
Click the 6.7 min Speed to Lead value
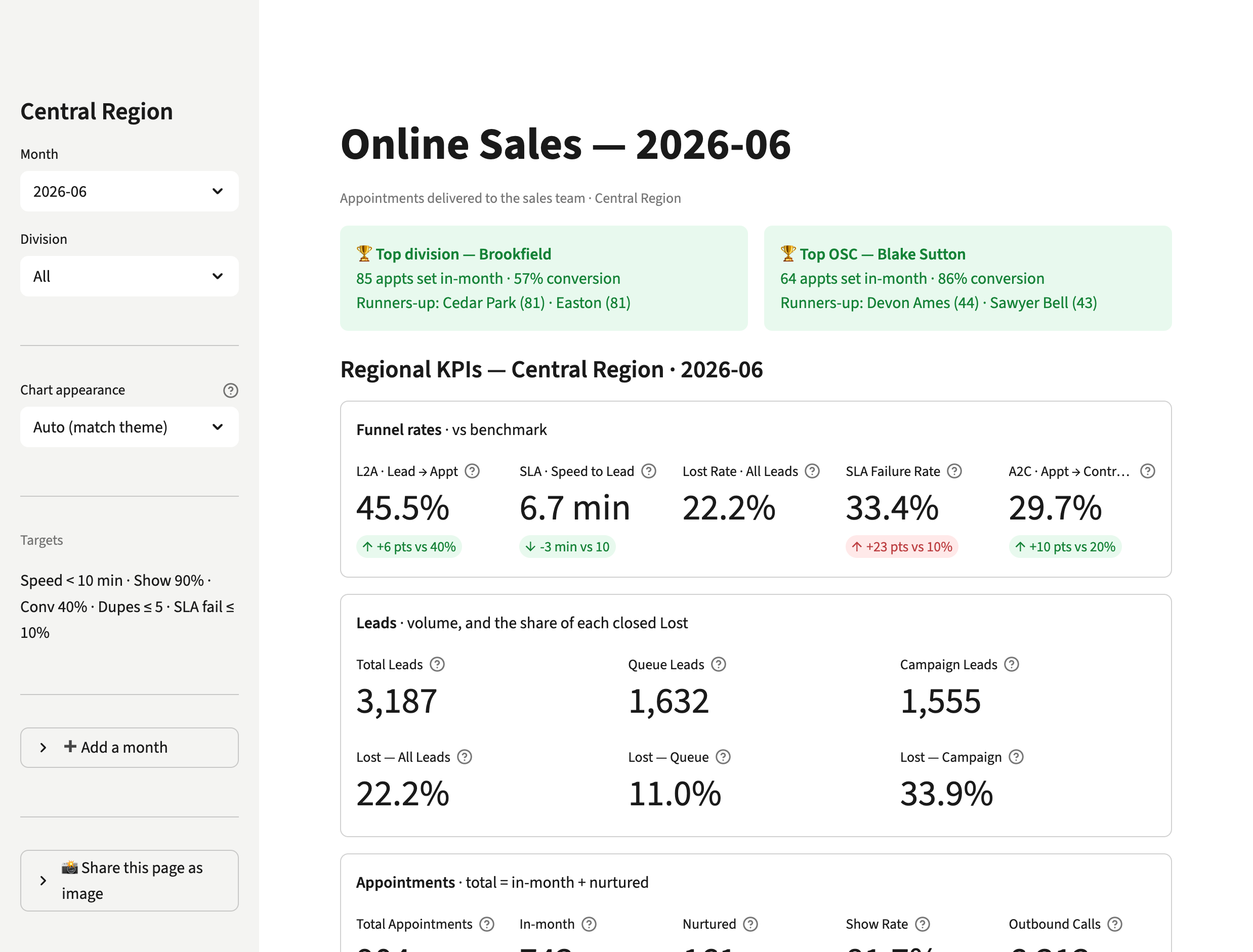[575, 508]
